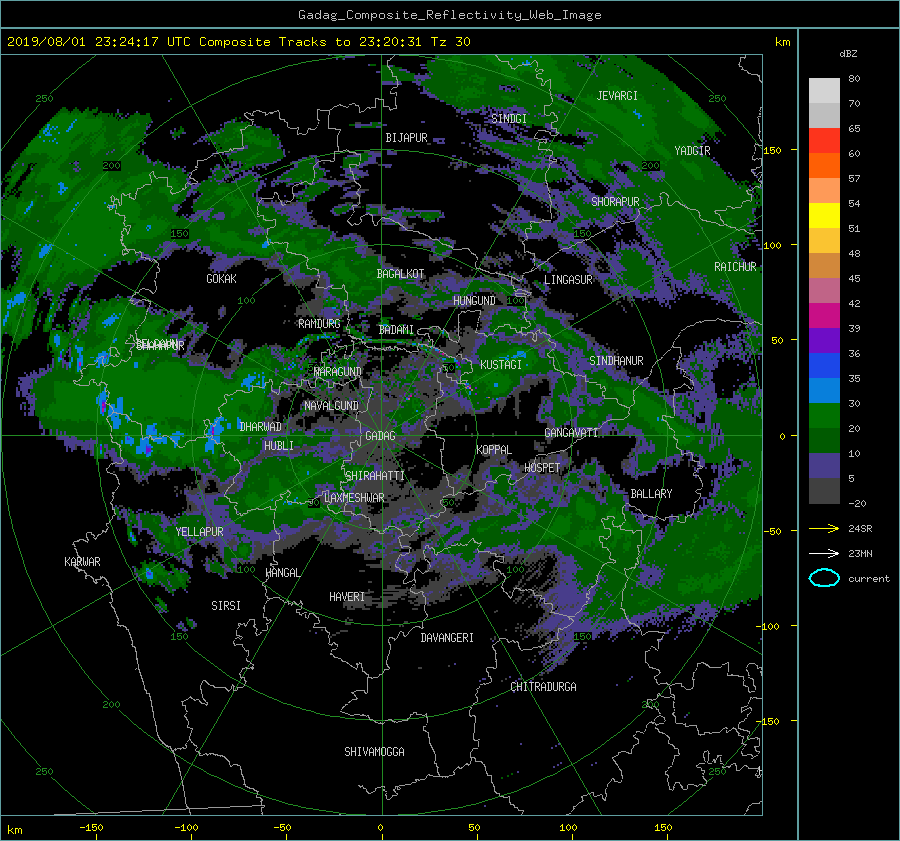900x841 pixels.
Task: Pick the dark gray -20 to 5 dBZ swatch
Action: [824, 491]
